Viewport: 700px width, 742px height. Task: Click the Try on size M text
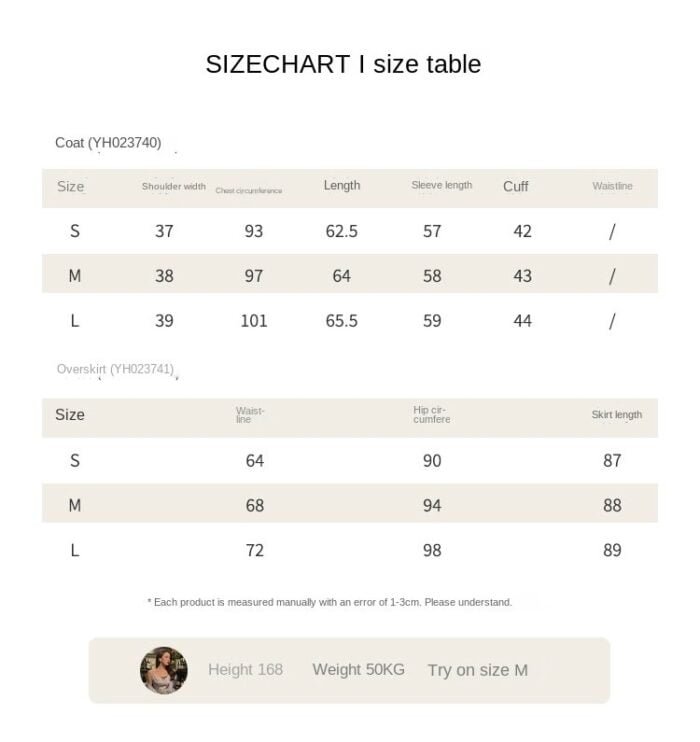coord(478,670)
